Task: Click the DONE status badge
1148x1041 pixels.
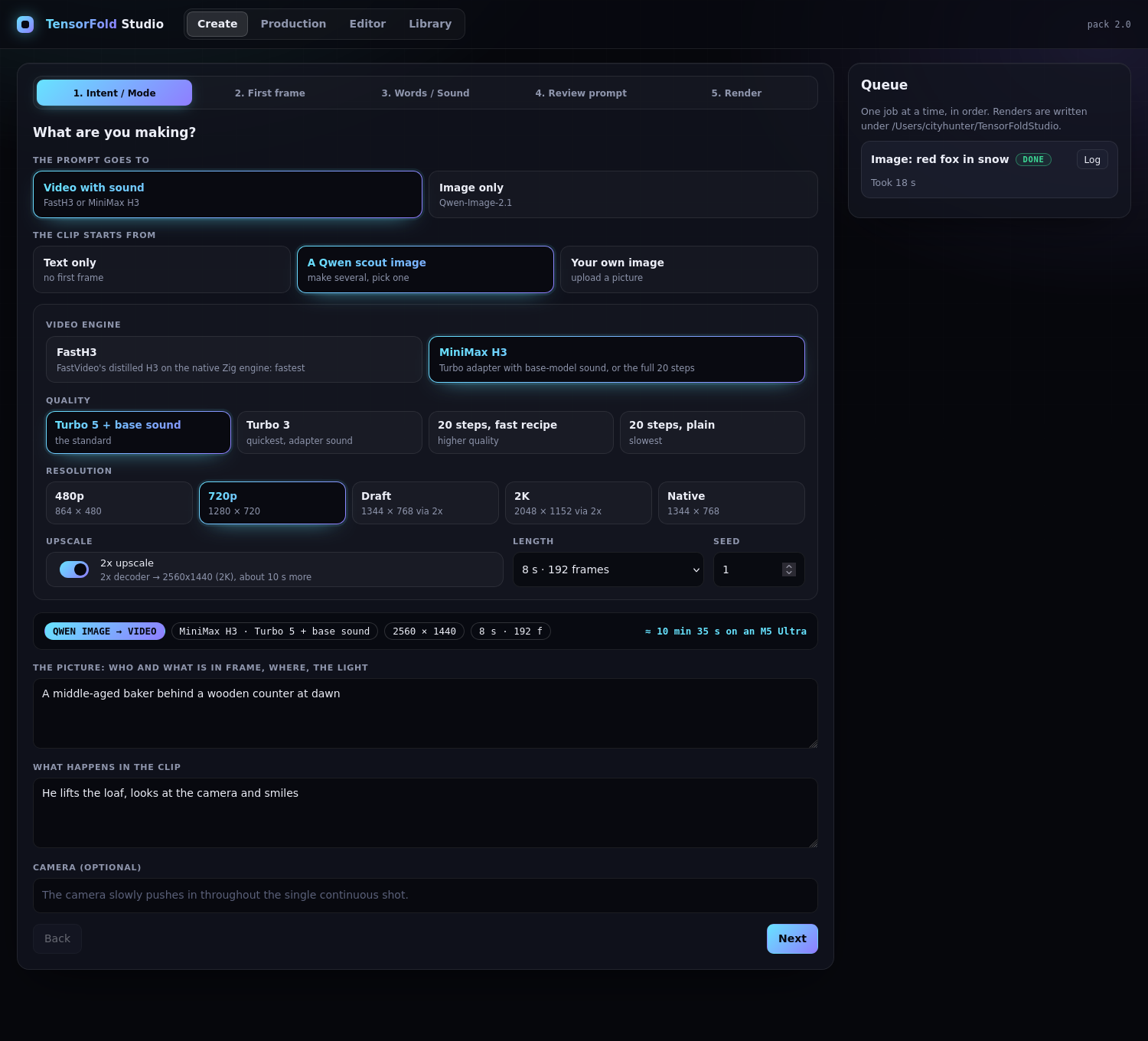Action: (x=1033, y=159)
